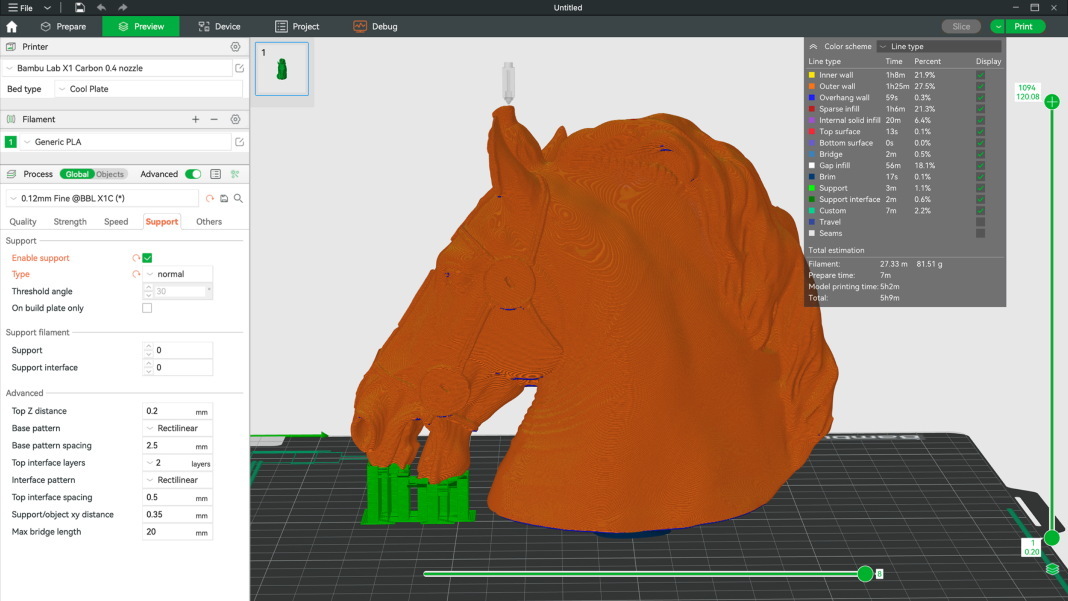Uncheck the Enable support checkbox
This screenshot has height=601, width=1068.
point(147,258)
